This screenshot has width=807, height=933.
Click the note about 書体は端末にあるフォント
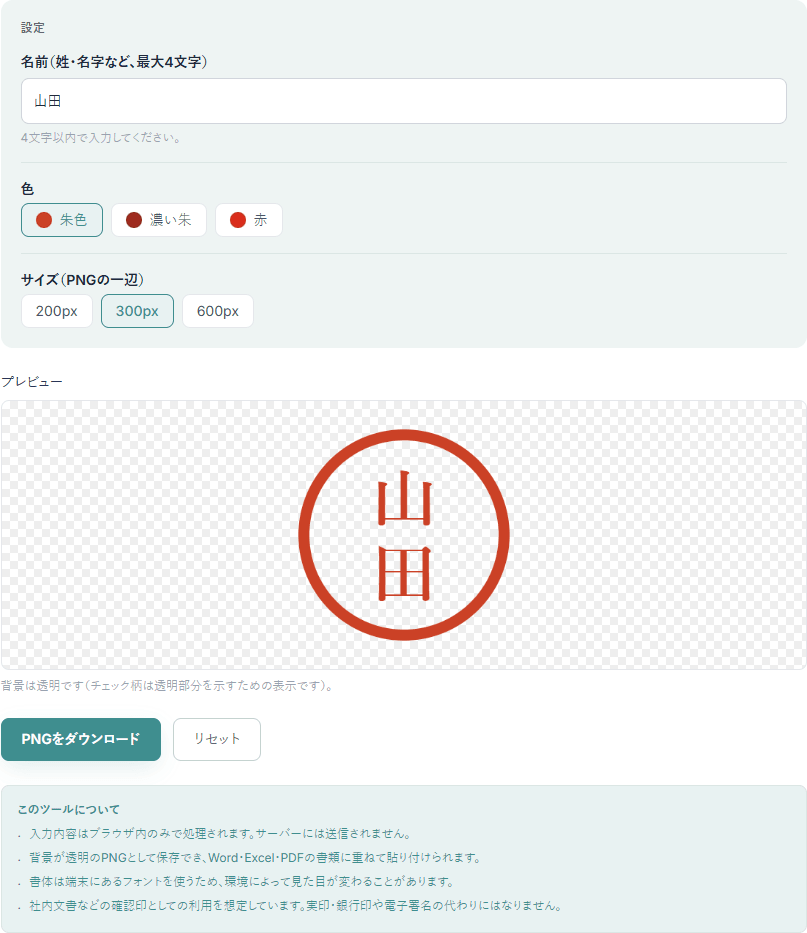[x=242, y=881]
